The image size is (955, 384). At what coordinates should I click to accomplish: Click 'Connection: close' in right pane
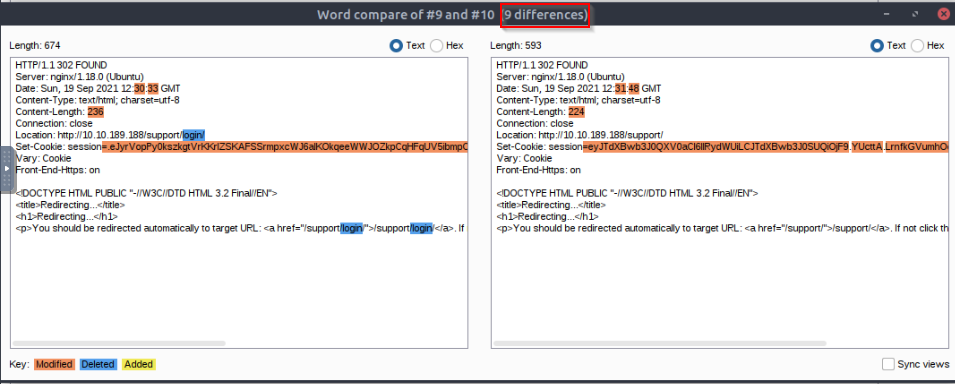535,123
